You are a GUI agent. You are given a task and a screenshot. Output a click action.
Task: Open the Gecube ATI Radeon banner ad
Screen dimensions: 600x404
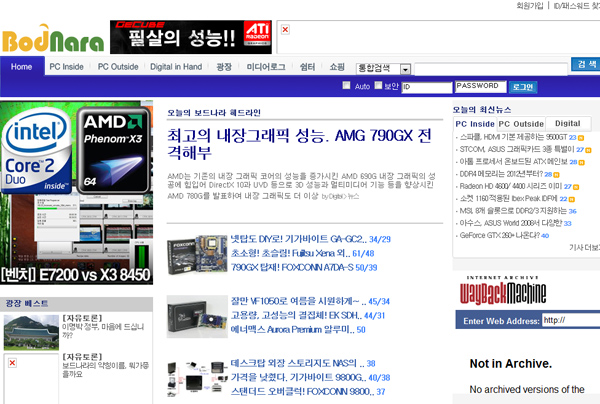191,37
